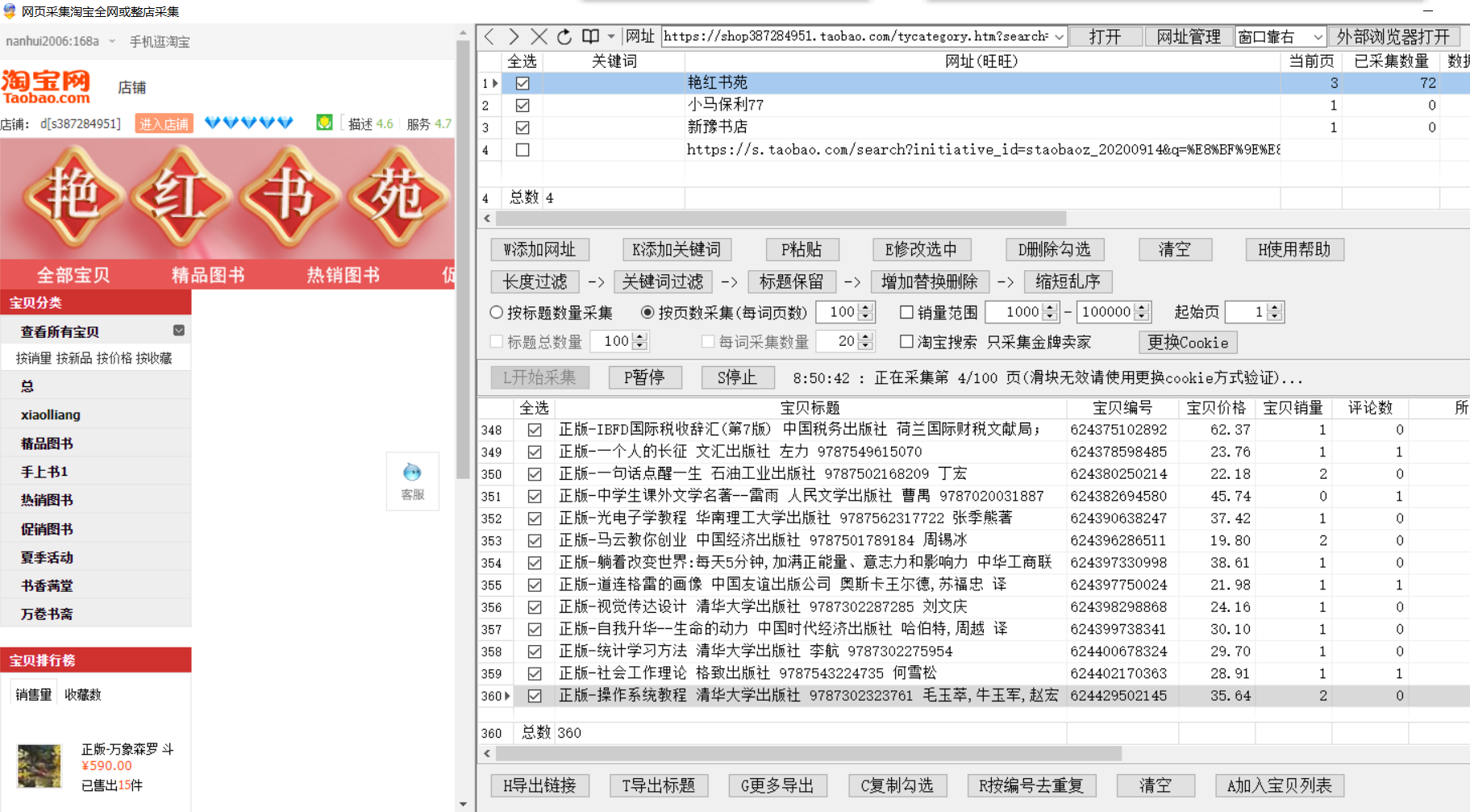Click the green shop badge icon
This screenshot has width=1470, height=812.
click(x=324, y=123)
